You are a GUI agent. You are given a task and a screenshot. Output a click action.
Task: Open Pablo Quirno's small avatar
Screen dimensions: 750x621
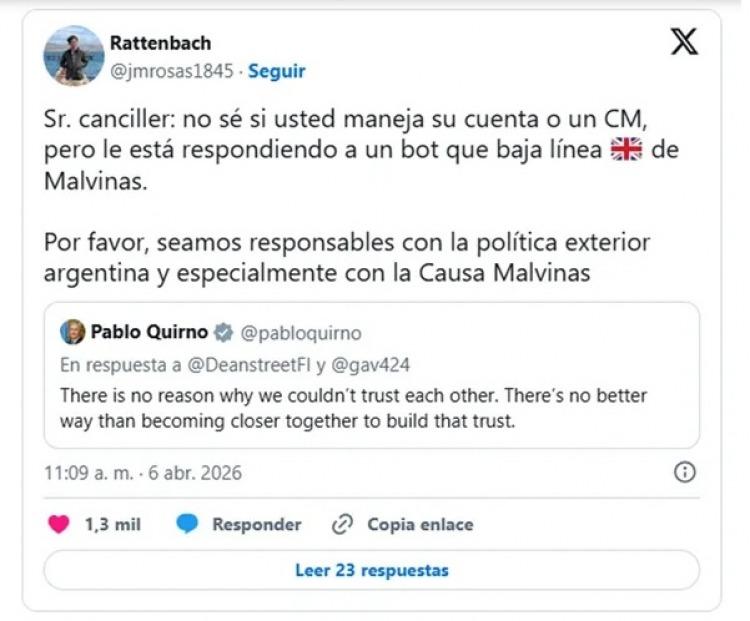click(72, 332)
